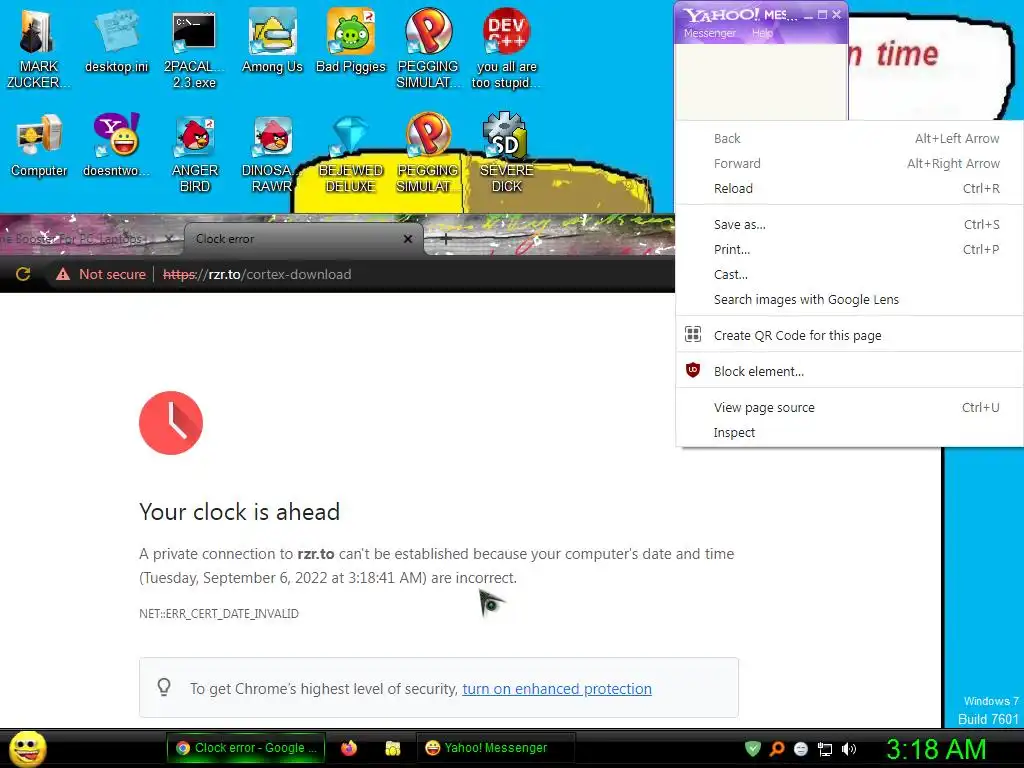Image resolution: width=1024 pixels, height=768 pixels.
Task: Select Inspect from context menu
Action: pyautogui.click(x=849, y=432)
